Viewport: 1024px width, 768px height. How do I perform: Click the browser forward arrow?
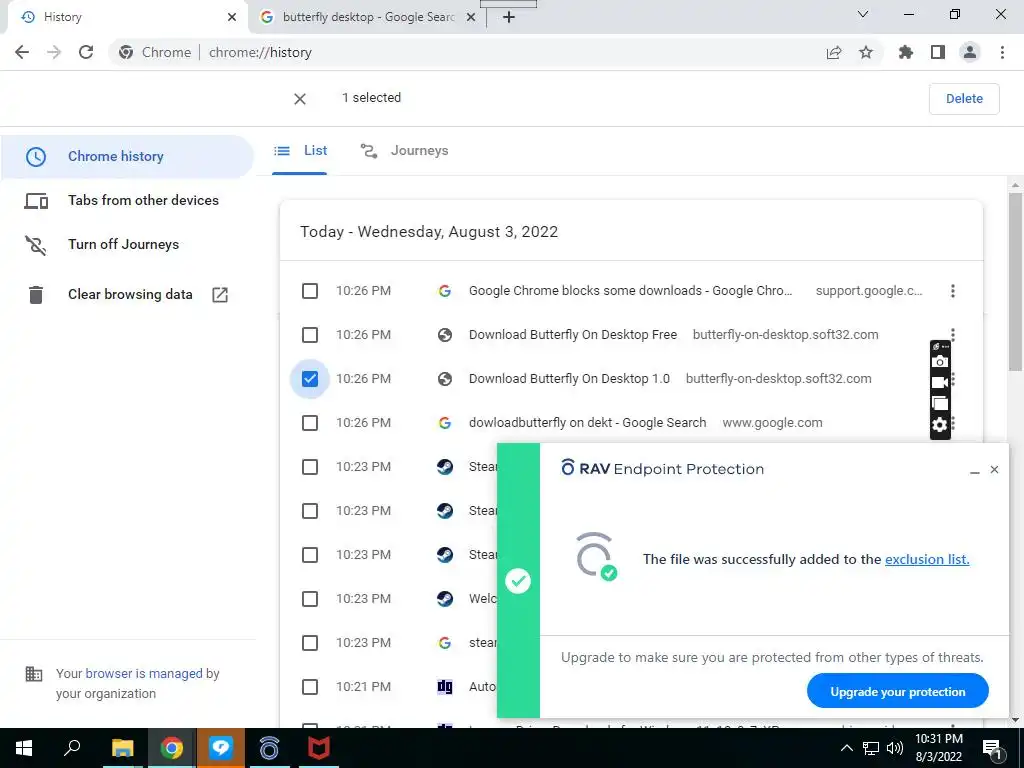pyautogui.click(x=54, y=52)
